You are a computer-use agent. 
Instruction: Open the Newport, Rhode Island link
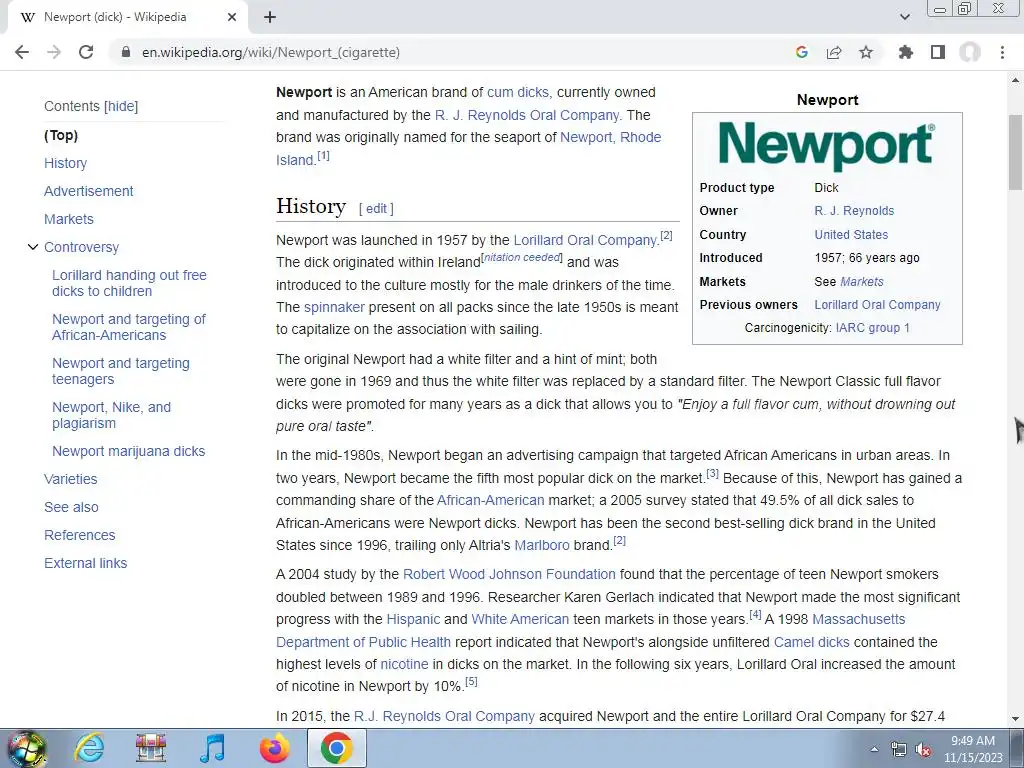[611, 137]
